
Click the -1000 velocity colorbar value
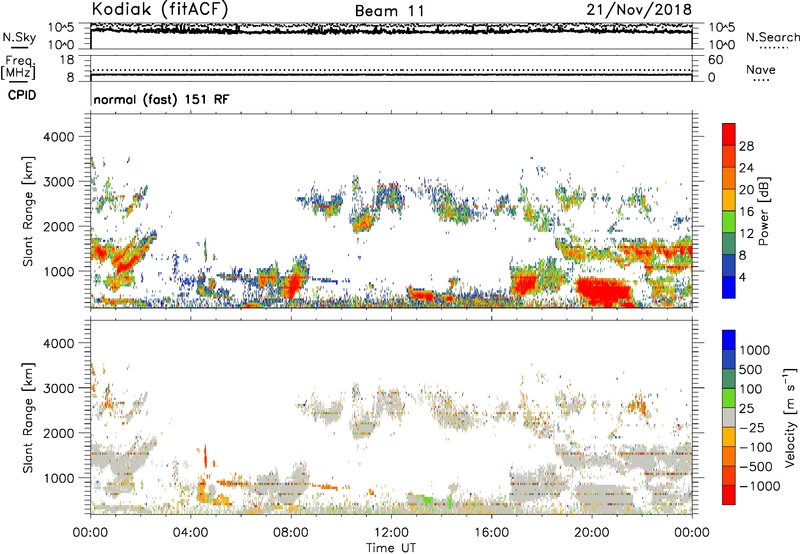(x=759, y=486)
